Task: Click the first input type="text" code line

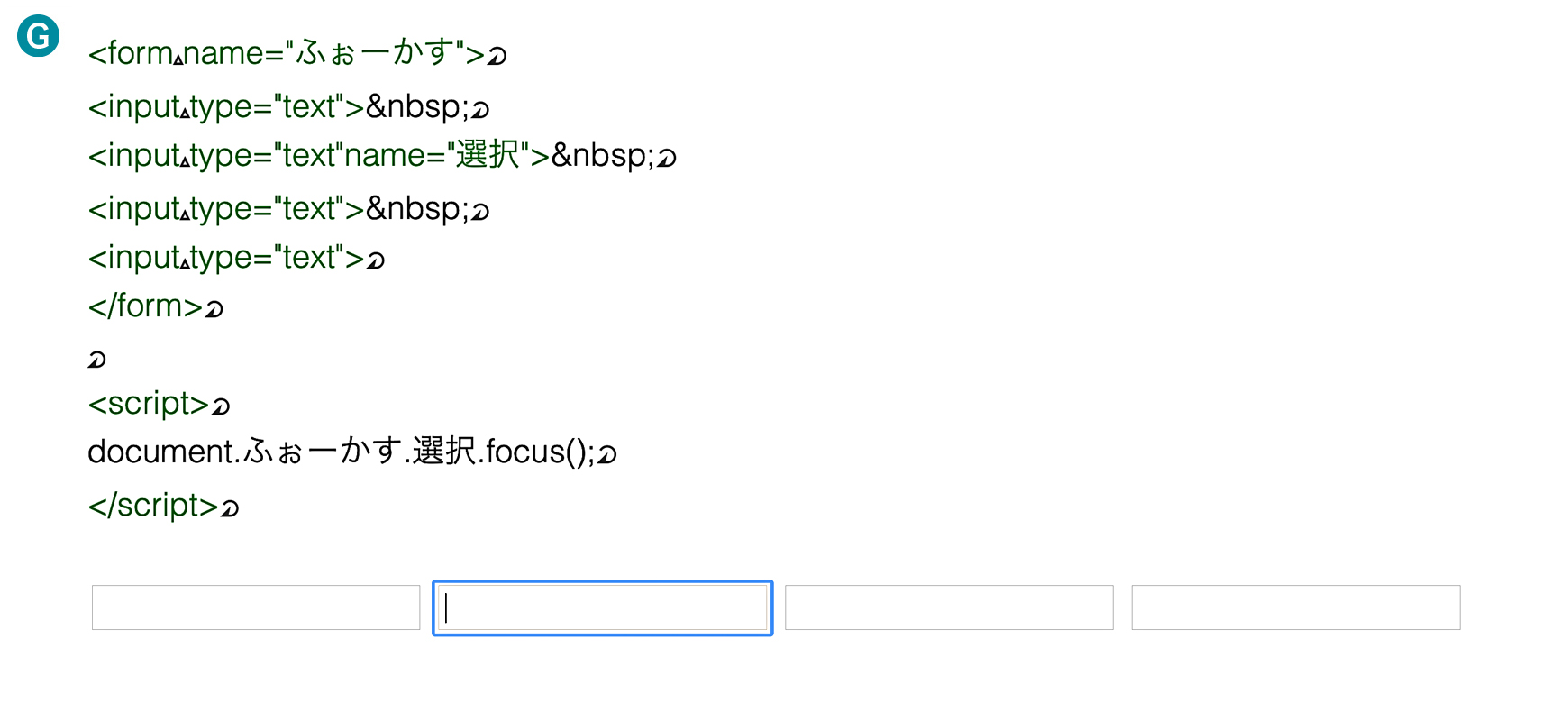Action: pyautogui.click(x=288, y=107)
